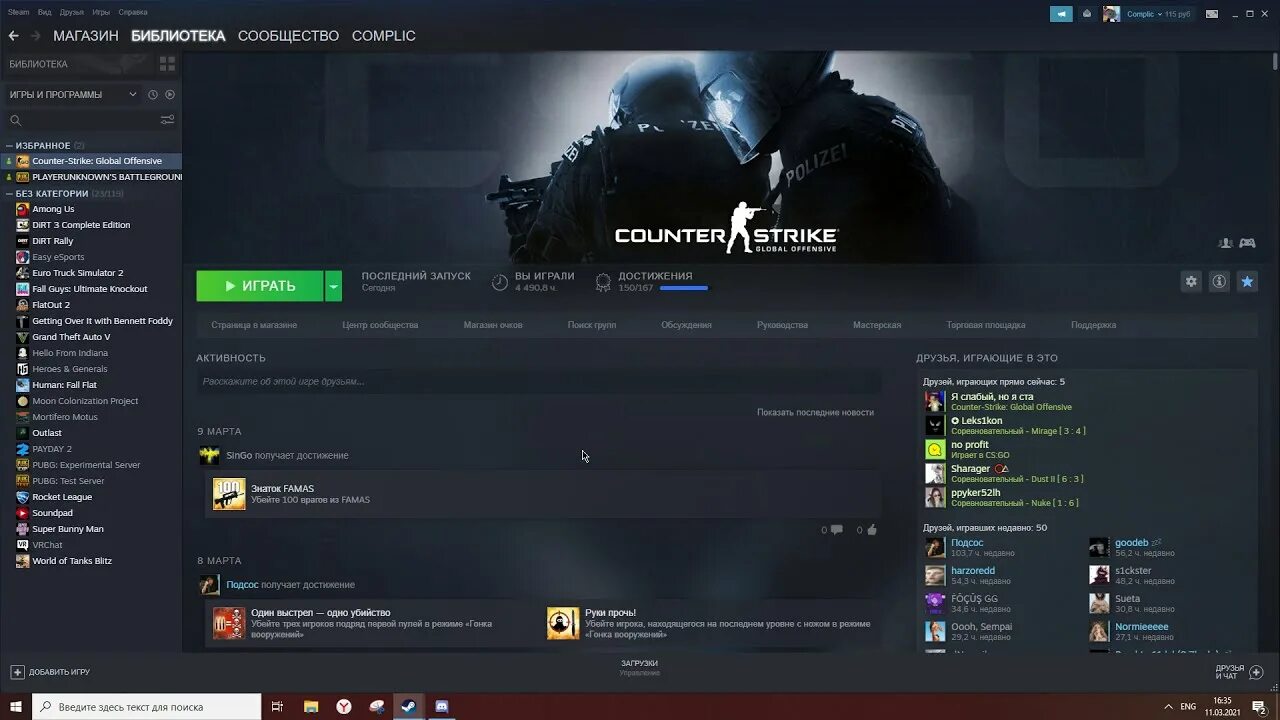Image resolution: width=1280 pixels, height=720 pixels.
Task: Click the Complic profile avatar
Action: (1111, 14)
